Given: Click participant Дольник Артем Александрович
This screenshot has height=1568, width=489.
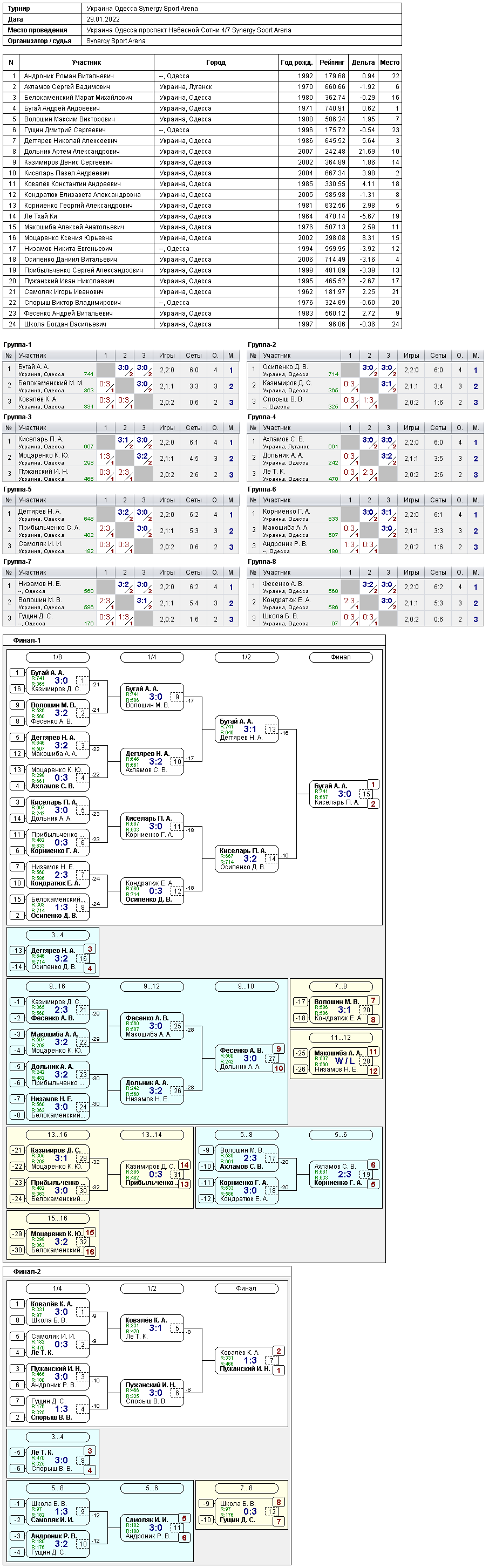Looking at the screenshot, I should pyautogui.click(x=72, y=152).
